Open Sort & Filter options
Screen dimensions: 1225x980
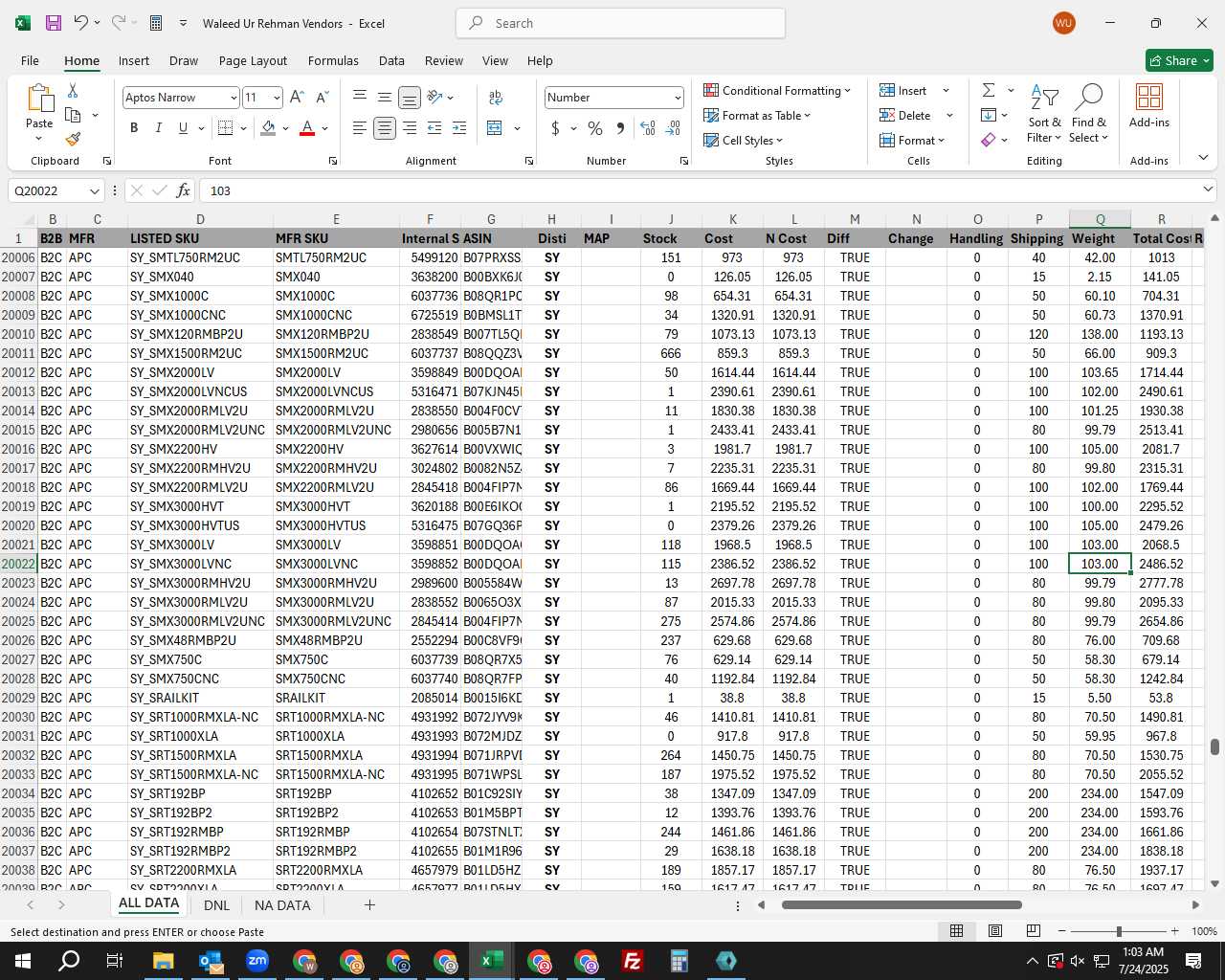click(x=1044, y=113)
